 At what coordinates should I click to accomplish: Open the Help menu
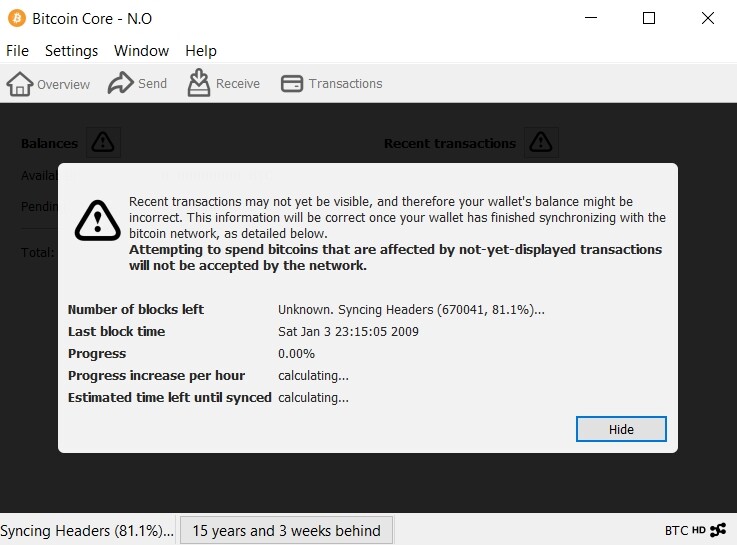[x=201, y=51]
